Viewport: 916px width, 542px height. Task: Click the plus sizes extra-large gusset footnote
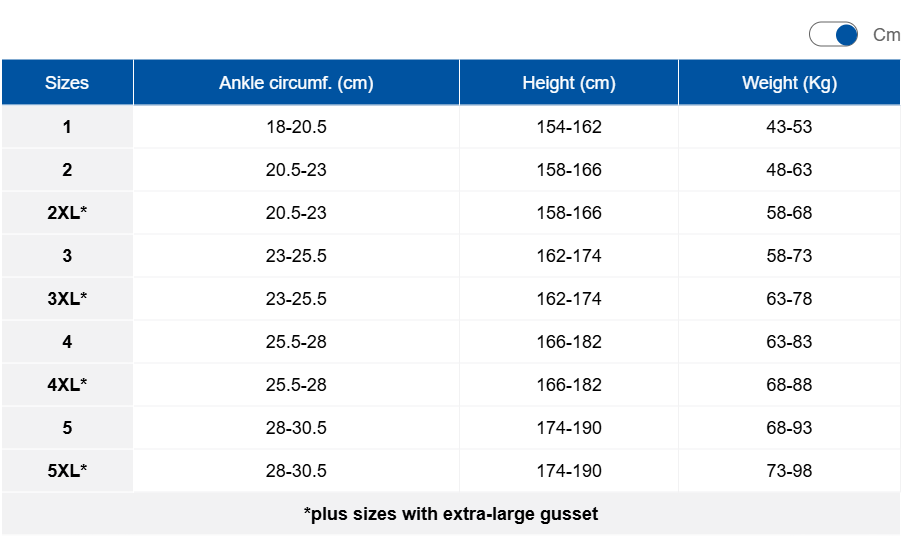click(x=451, y=514)
